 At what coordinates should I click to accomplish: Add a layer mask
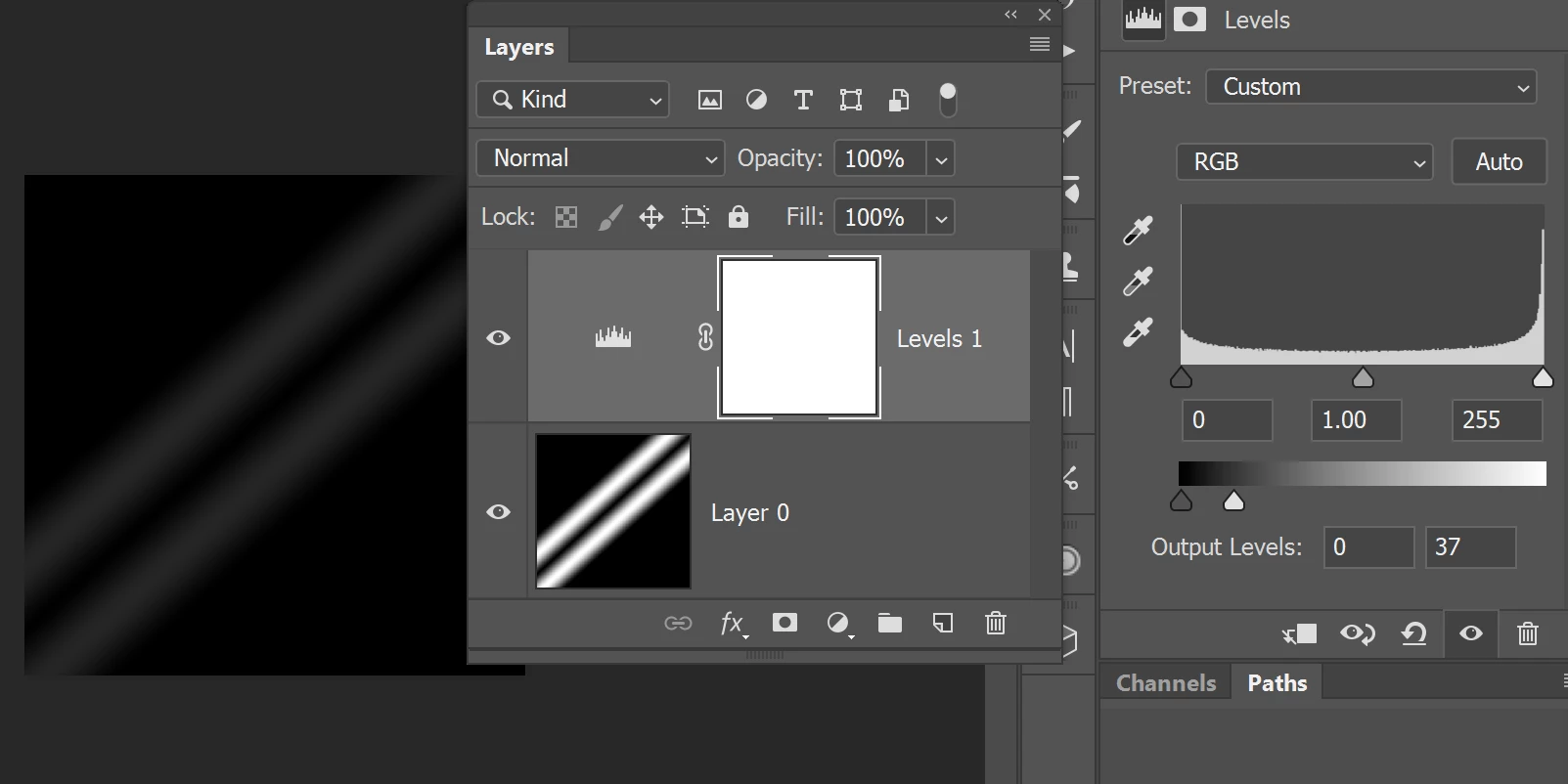pos(784,623)
